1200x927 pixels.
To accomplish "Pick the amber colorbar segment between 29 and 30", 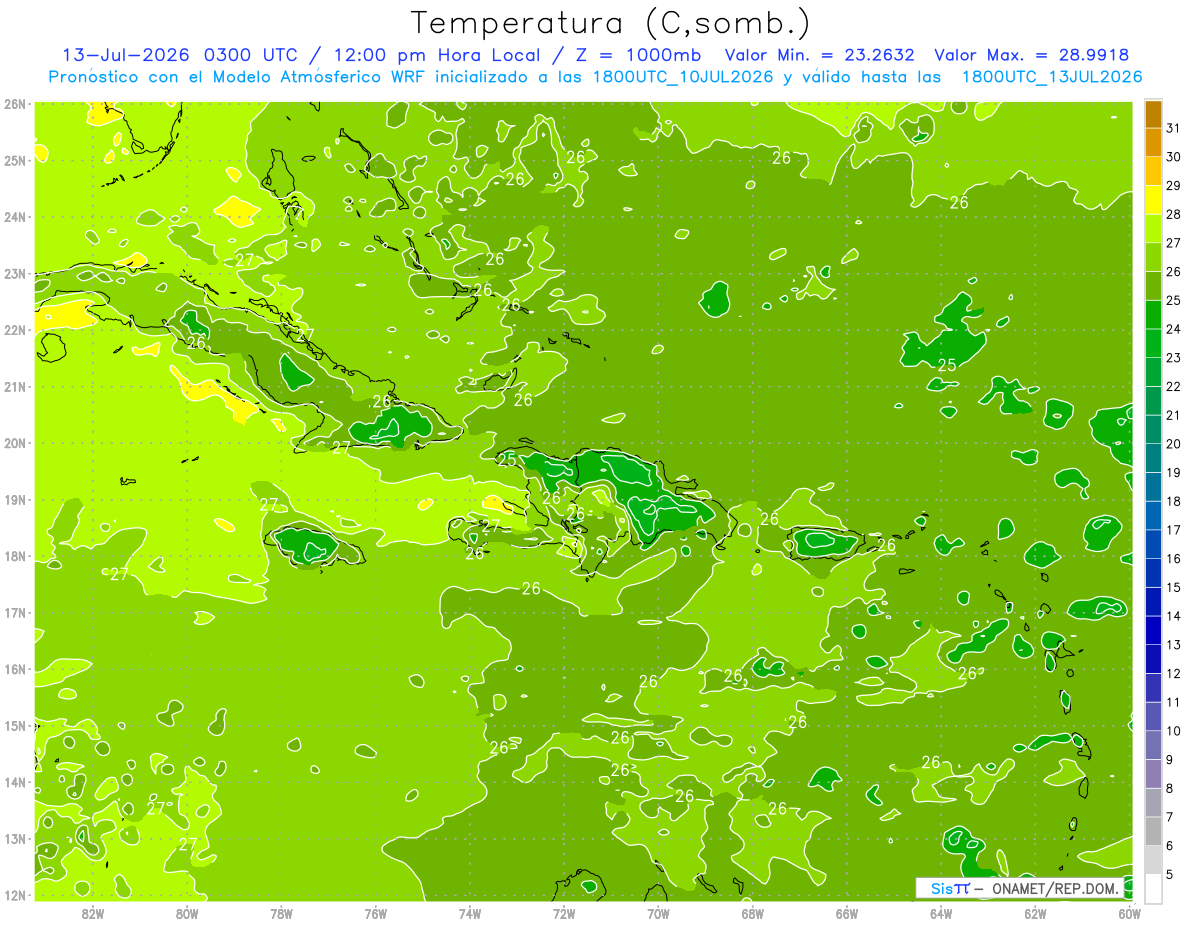I will tap(1153, 171).
